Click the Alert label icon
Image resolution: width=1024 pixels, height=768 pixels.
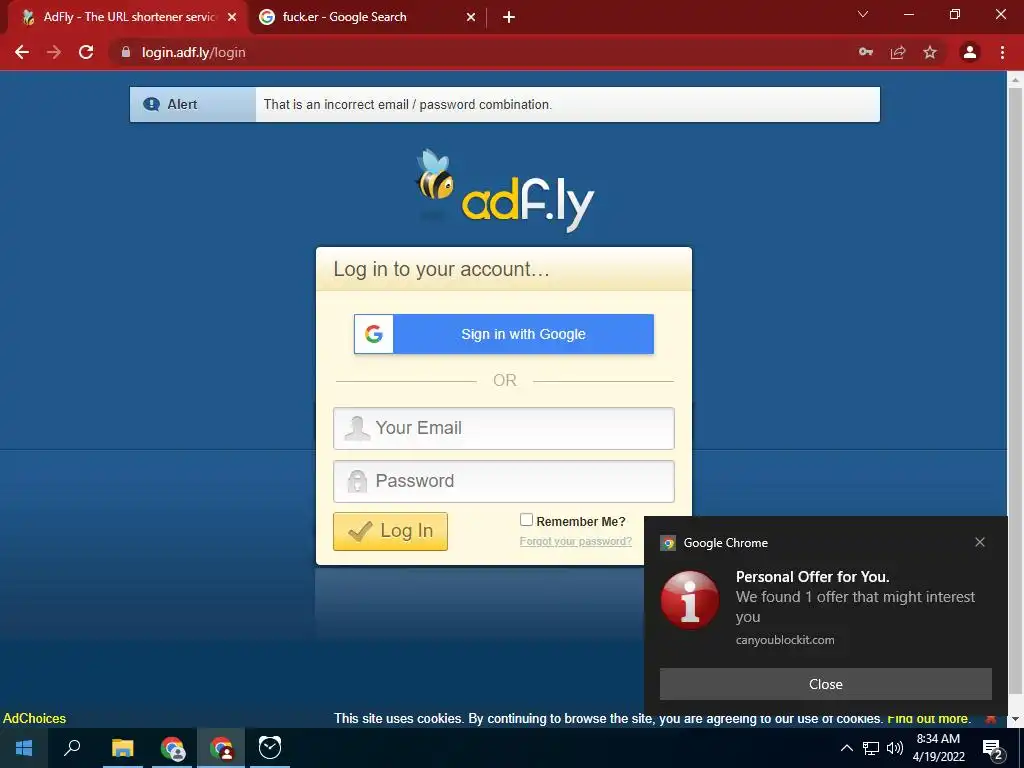click(x=152, y=104)
